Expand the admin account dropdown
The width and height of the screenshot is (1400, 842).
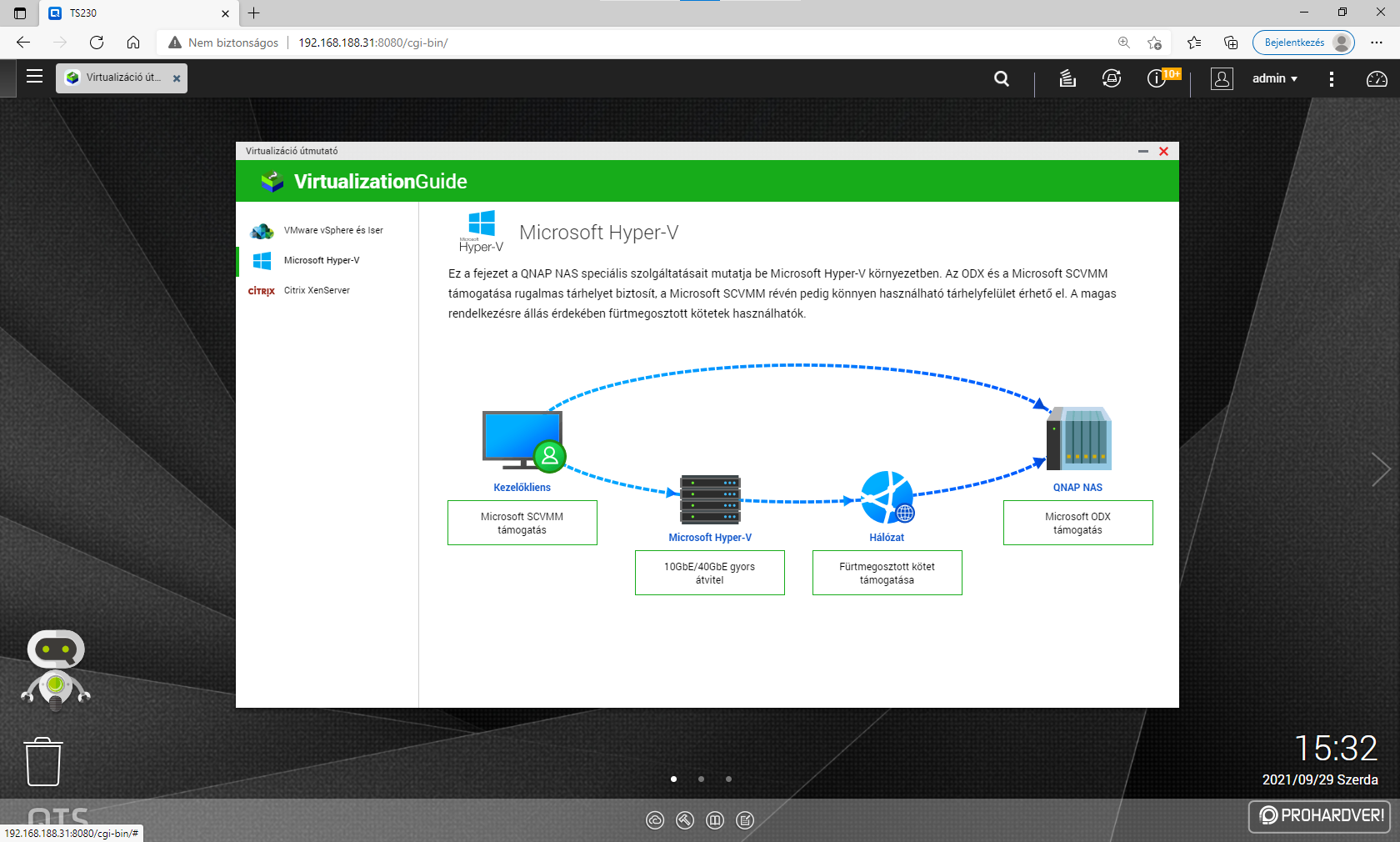pyautogui.click(x=1275, y=78)
